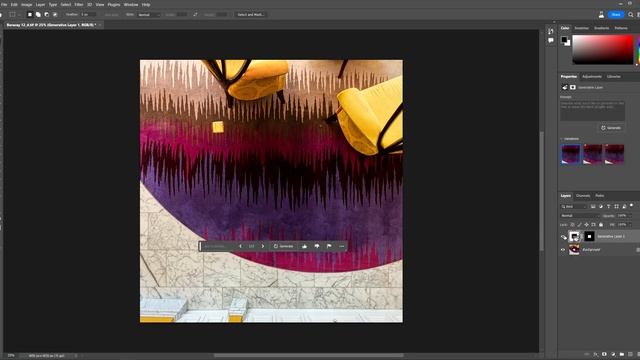This screenshot has height=360, width=640.
Task: Open the Layer menu
Action: pyautogui.click(x=40, y=4)
